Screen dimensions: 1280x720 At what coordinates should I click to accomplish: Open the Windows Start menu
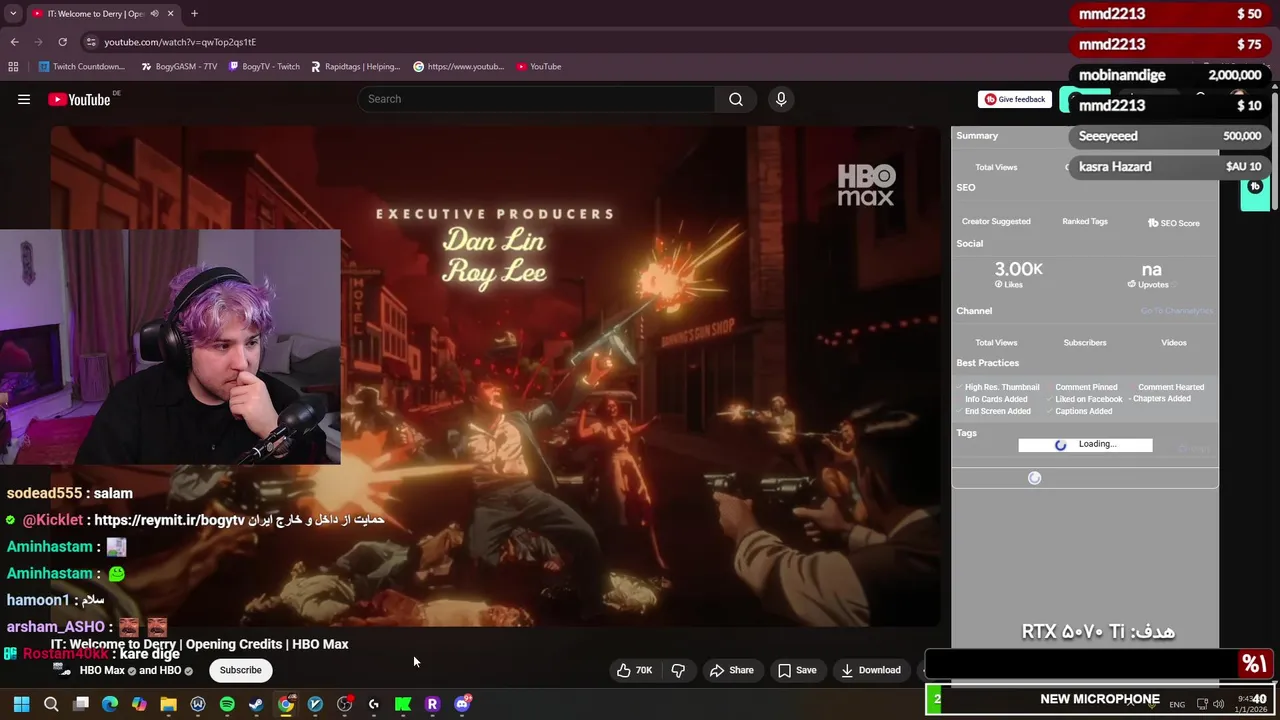click(21, 704)
